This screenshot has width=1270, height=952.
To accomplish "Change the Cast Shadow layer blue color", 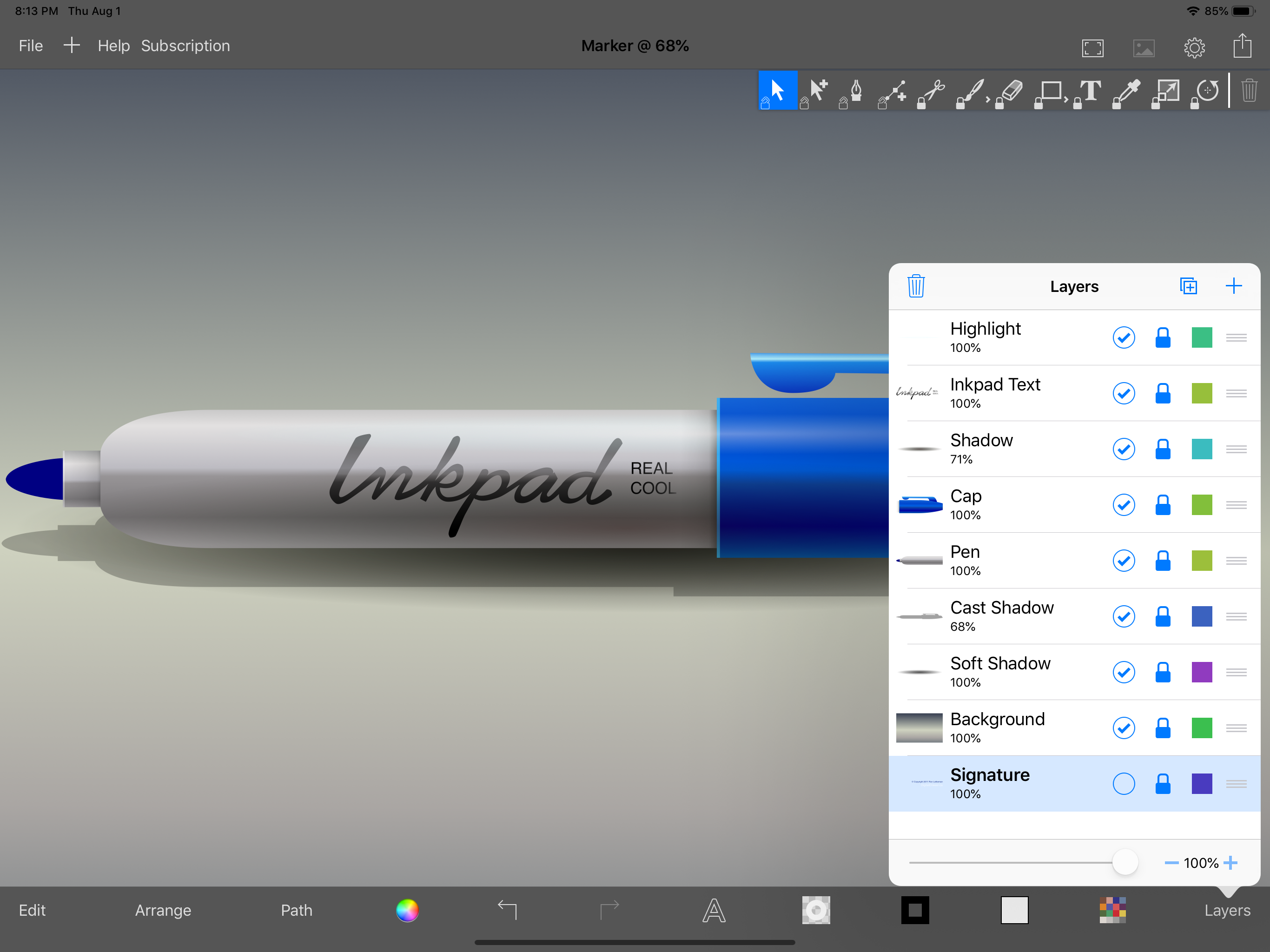I will [1202, 616].
